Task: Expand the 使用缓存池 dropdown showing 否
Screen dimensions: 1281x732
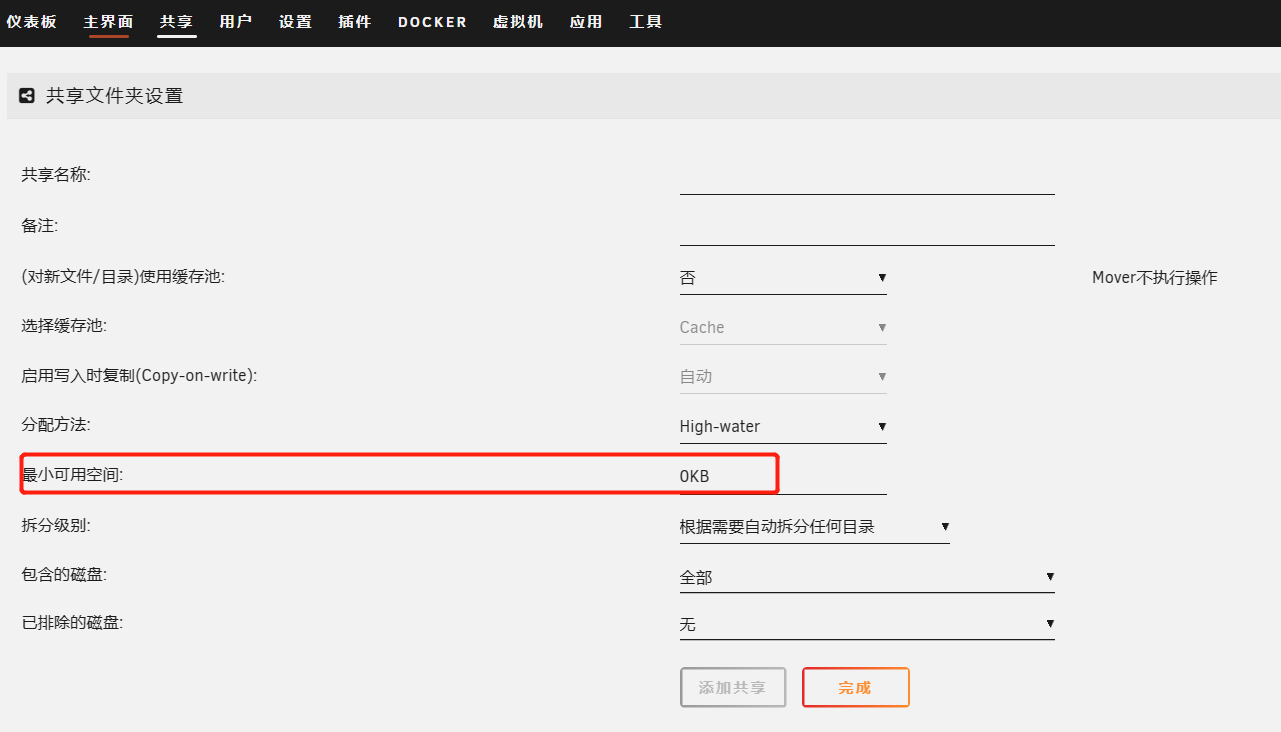Action: 782,278
